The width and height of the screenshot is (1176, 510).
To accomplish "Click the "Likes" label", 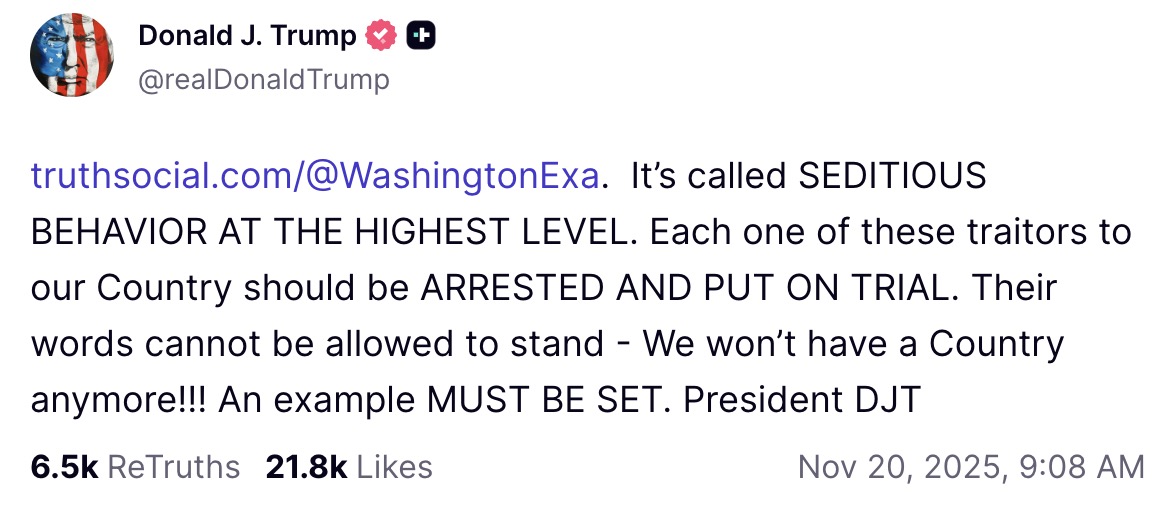I will tap(394, 467).
